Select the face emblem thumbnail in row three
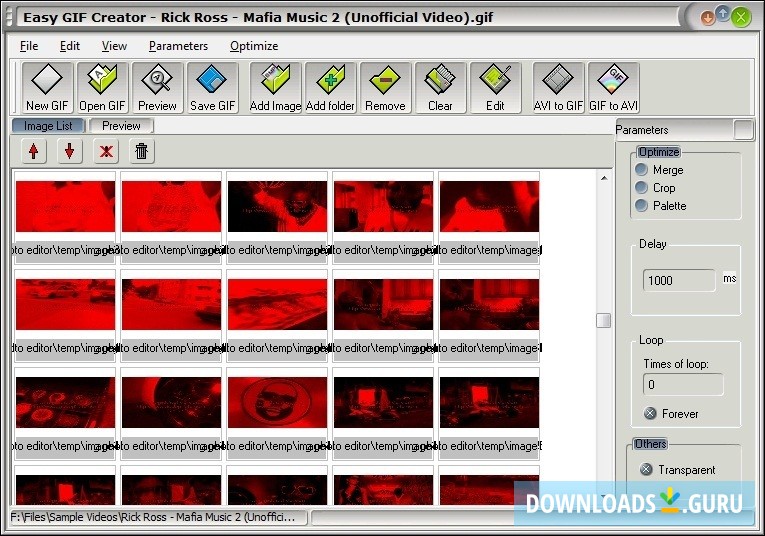The height and width of the screenshot is (536, 765). [277, 402]
